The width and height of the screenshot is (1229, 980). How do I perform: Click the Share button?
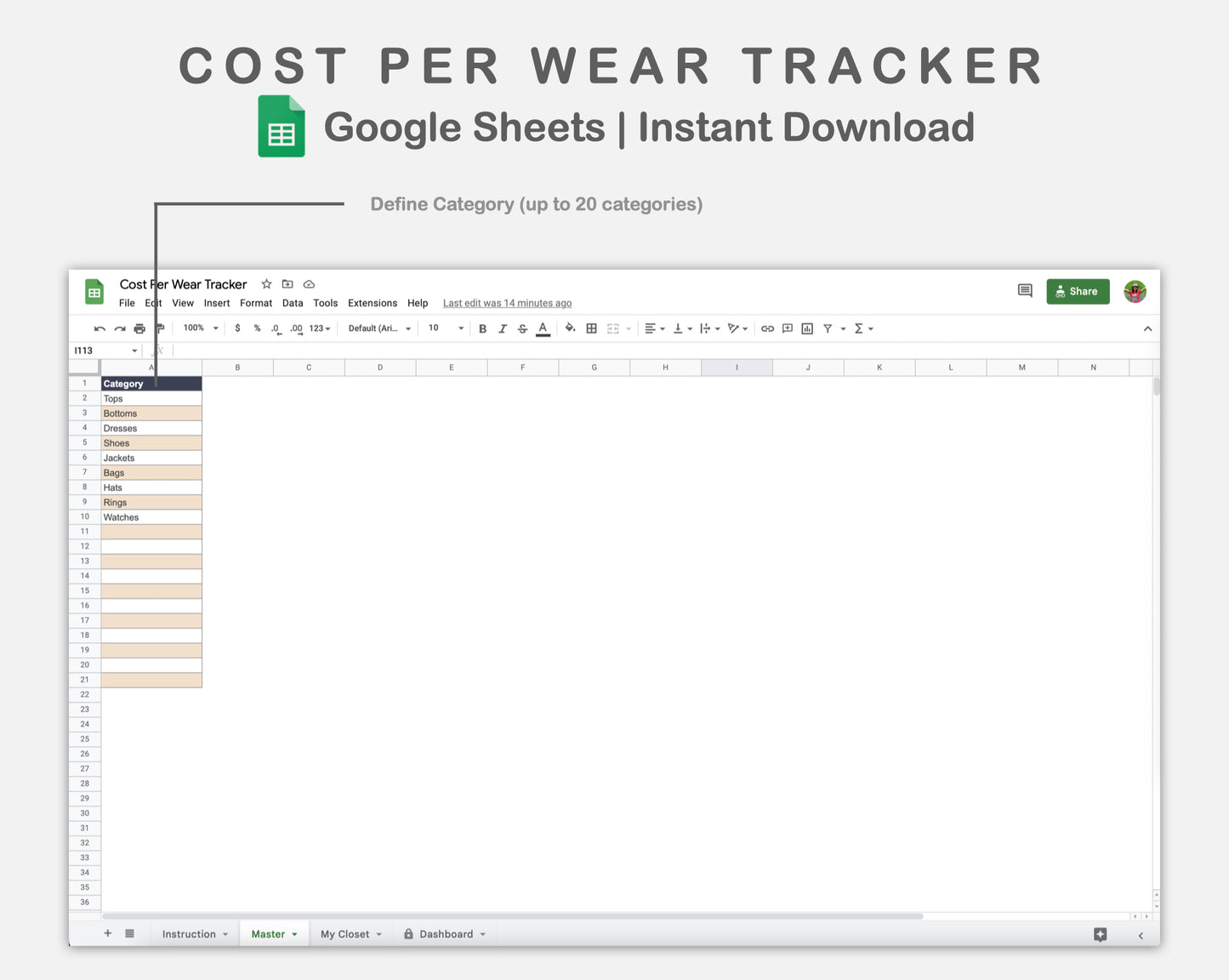(x=1078, y=291)
